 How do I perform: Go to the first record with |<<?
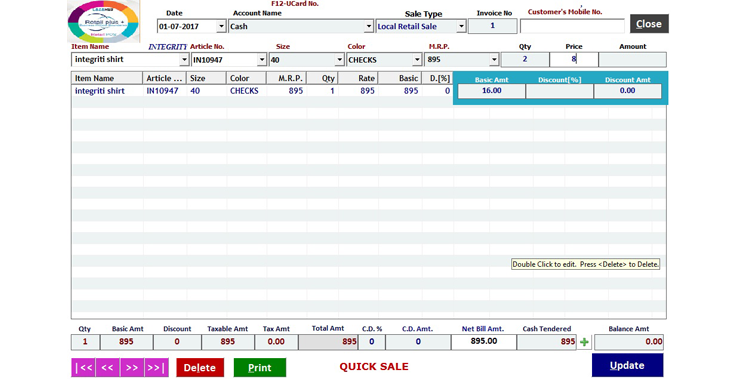pos(83,368)
